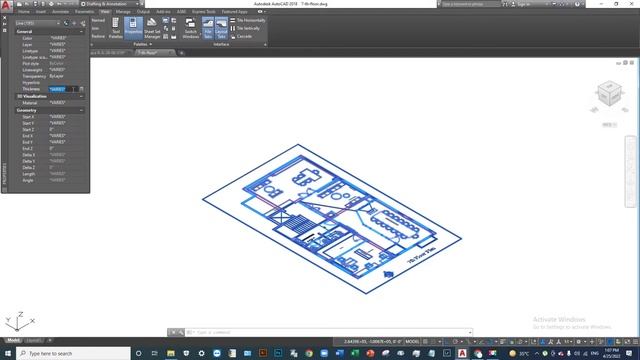Image resolution: width=640 pixels, height=360 pixels.
Task: Click the Switch Windows button
Action: point(190,28)
